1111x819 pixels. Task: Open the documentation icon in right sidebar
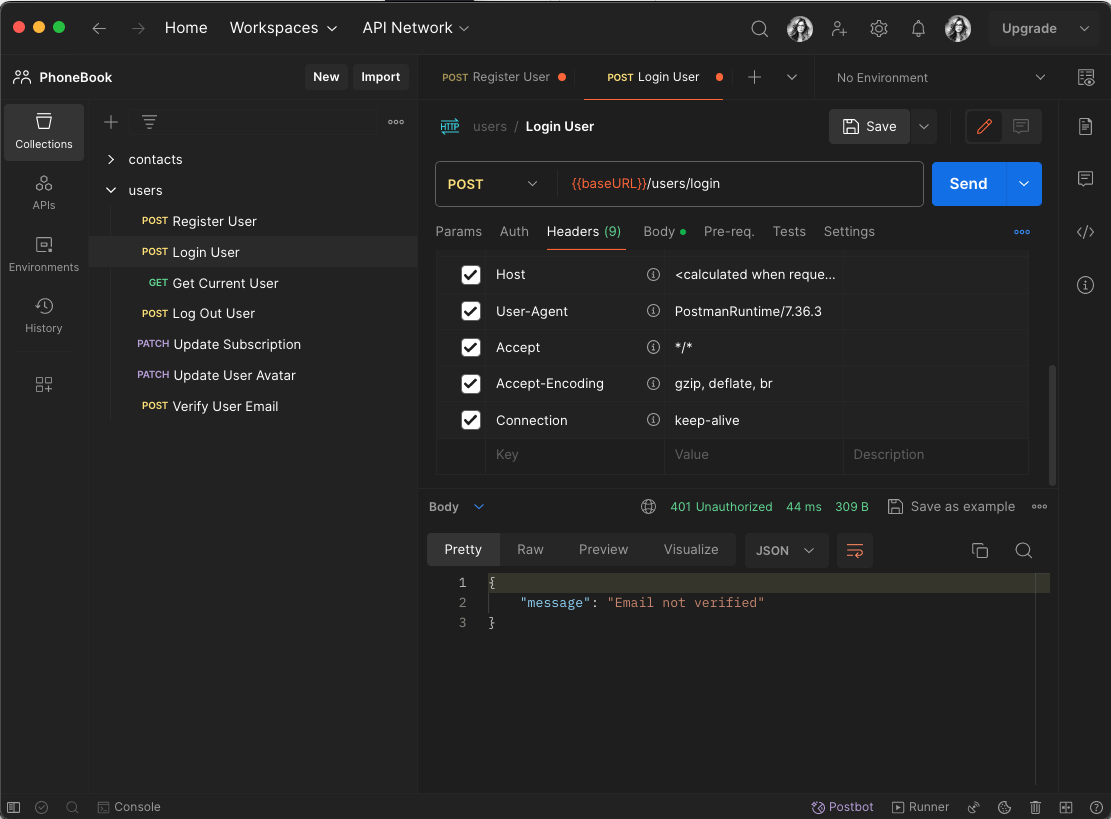(1085, 126)
